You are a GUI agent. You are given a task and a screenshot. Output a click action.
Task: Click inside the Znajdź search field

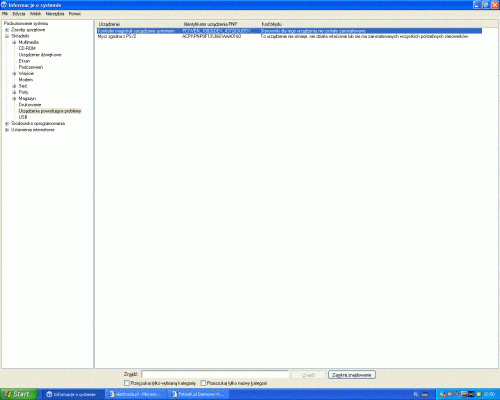pyautogui.click(x=215, y=375)
